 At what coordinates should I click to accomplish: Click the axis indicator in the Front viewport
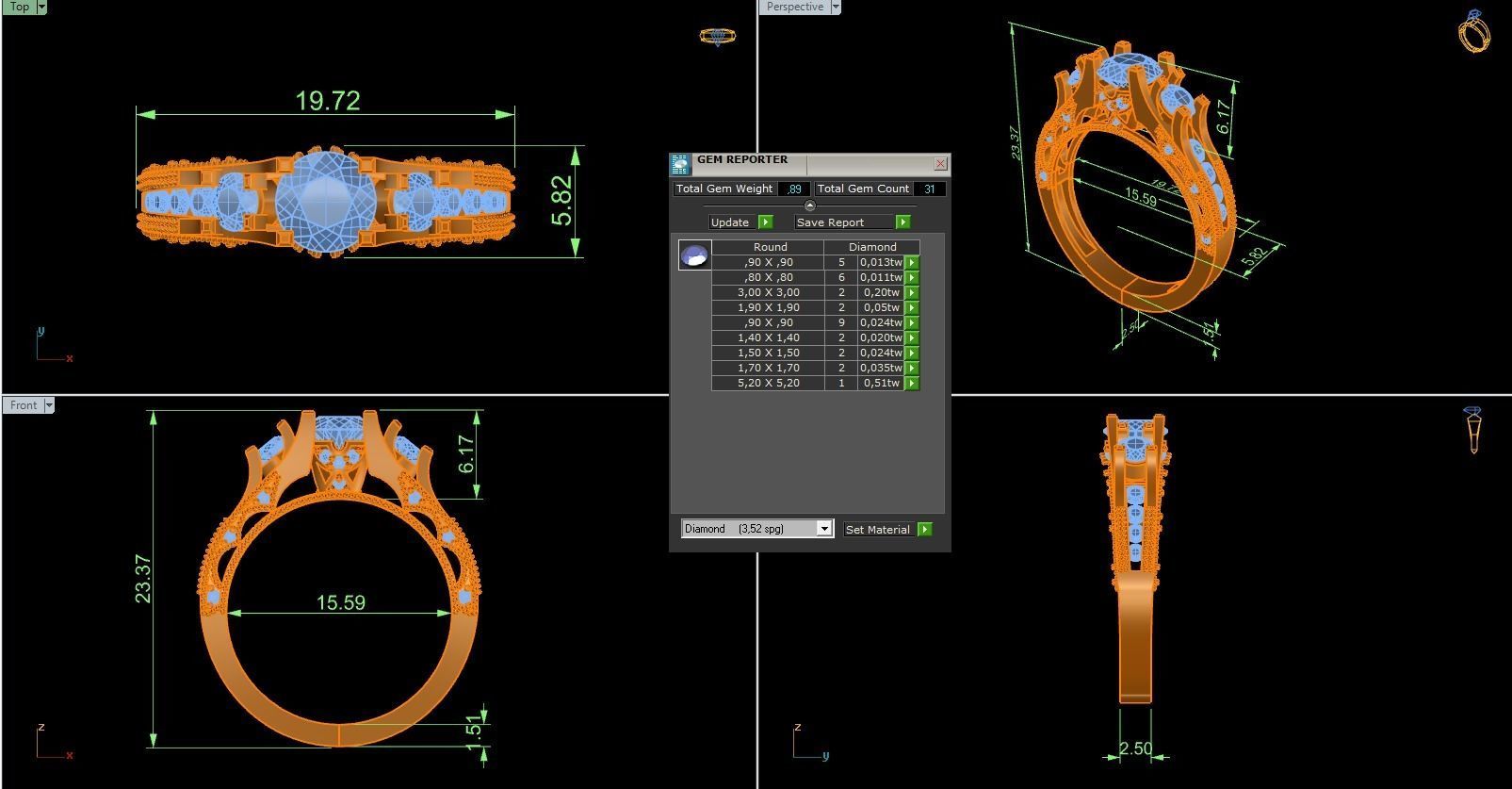click(x=53, y=742)
